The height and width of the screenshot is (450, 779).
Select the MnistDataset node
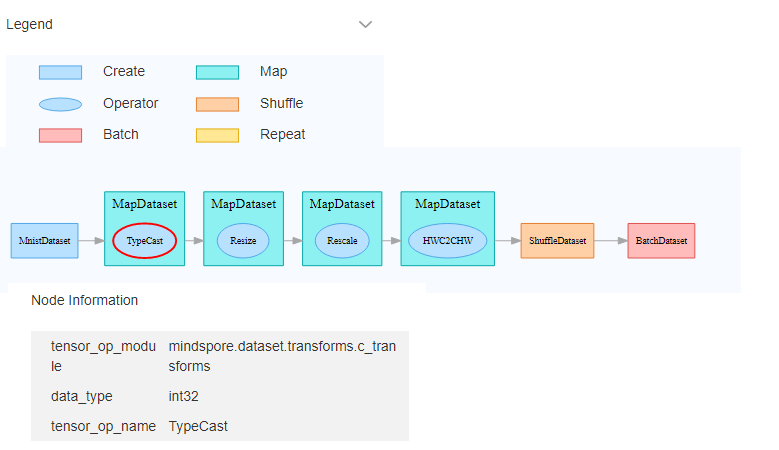pos(45,241)
